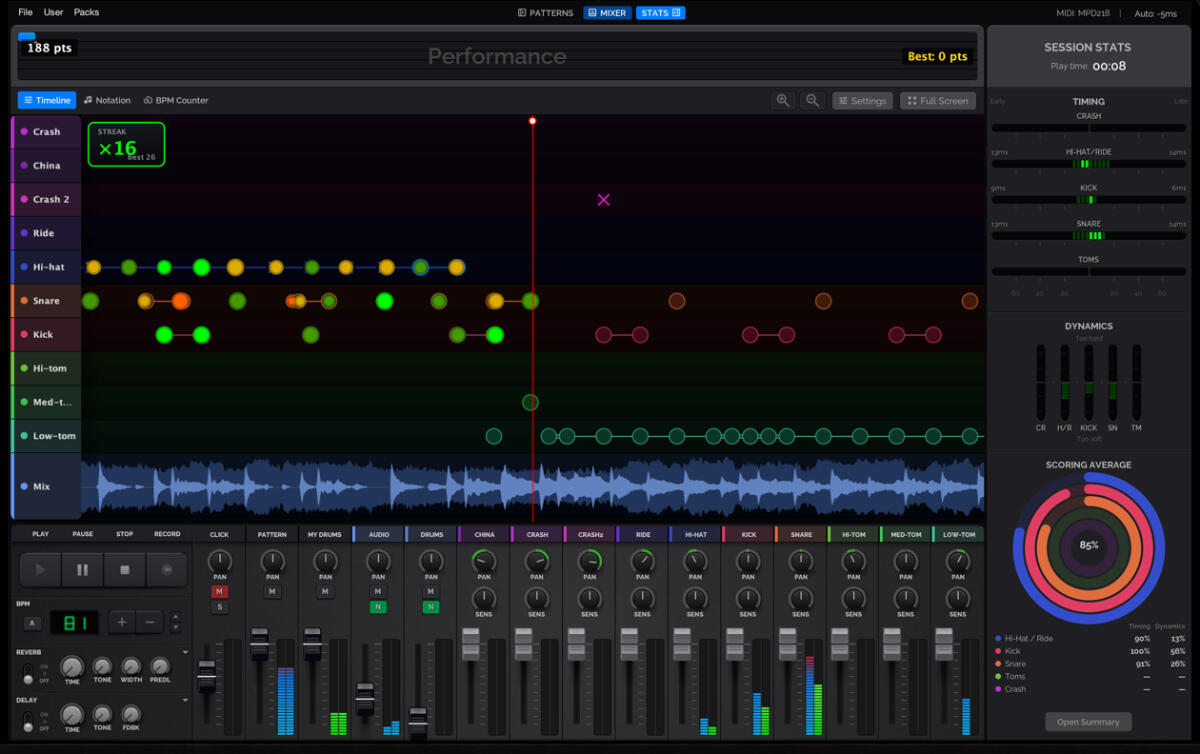
Task: Start playback with the Play transport button
Action: point(41,570)
